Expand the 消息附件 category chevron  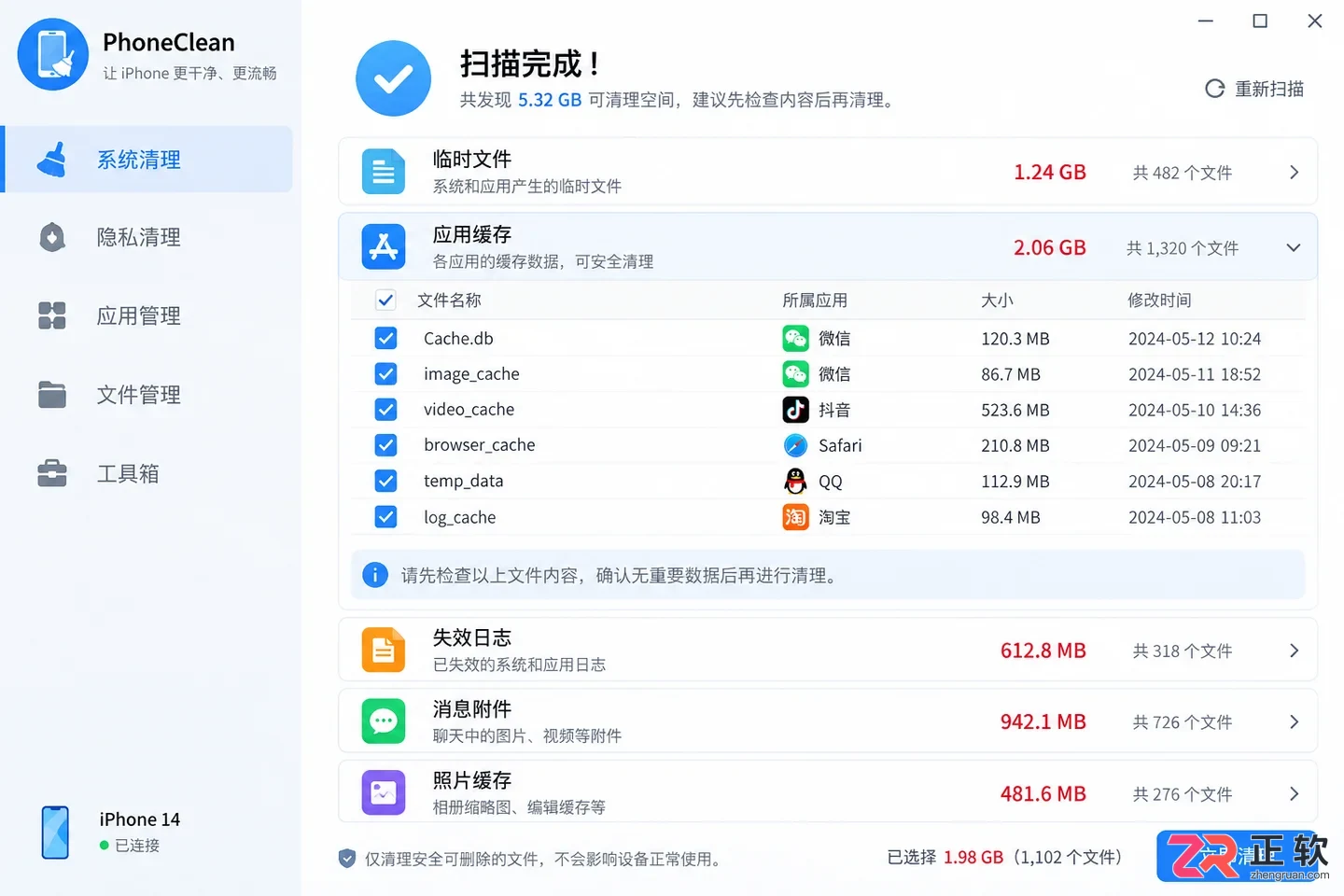[1294, 721]
